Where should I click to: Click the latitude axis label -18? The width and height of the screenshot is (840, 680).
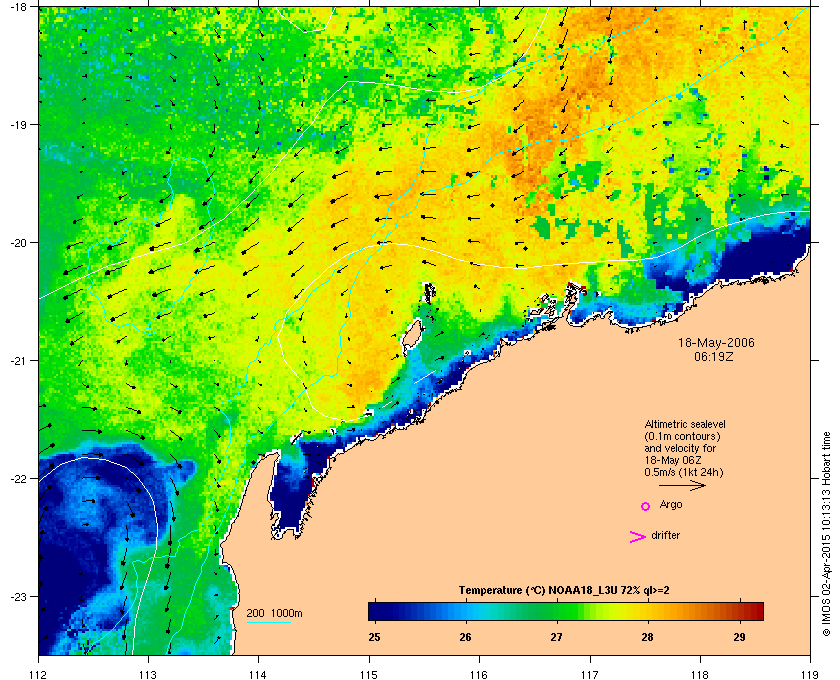pos(18,6)
